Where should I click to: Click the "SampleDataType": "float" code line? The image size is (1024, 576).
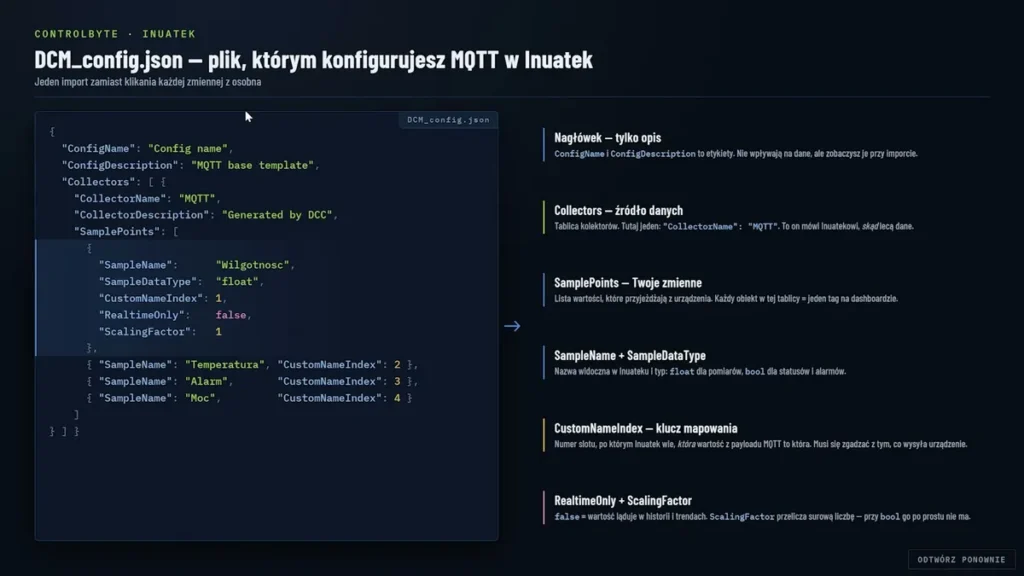[181, 281]
